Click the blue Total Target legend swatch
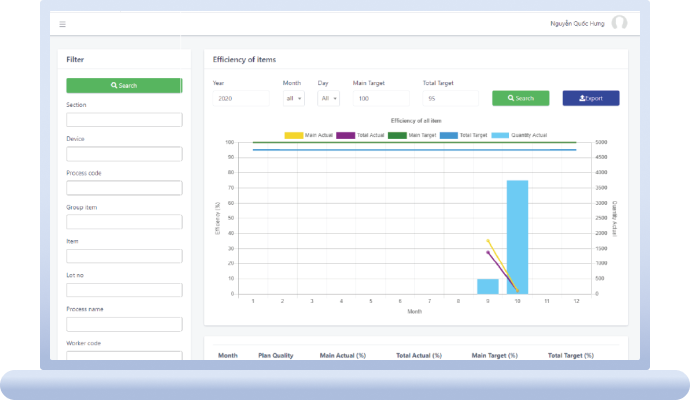Screen dimensions: 690x400 (x=448, y=134)
